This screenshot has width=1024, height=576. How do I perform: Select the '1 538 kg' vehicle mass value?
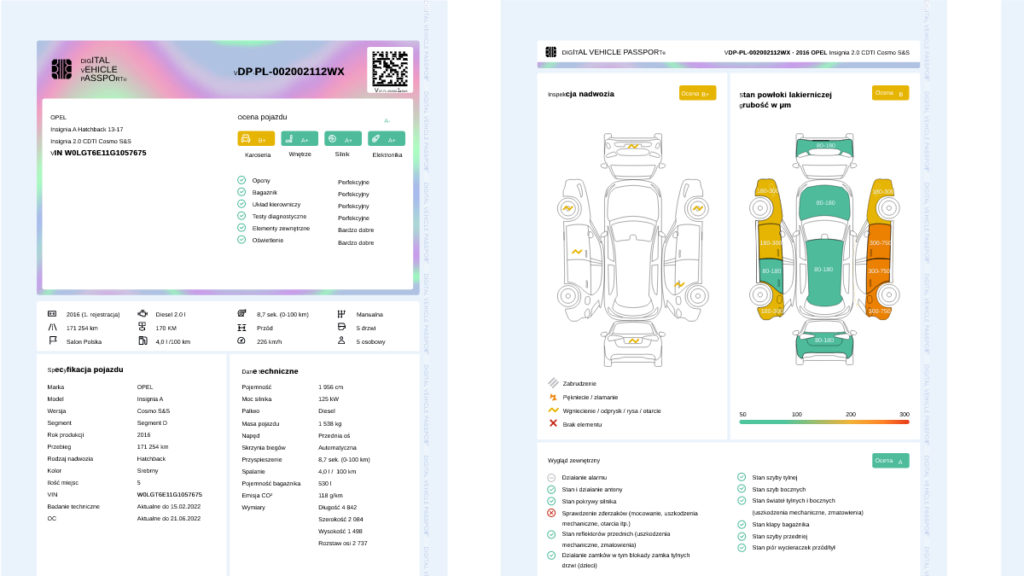[330, 423]
